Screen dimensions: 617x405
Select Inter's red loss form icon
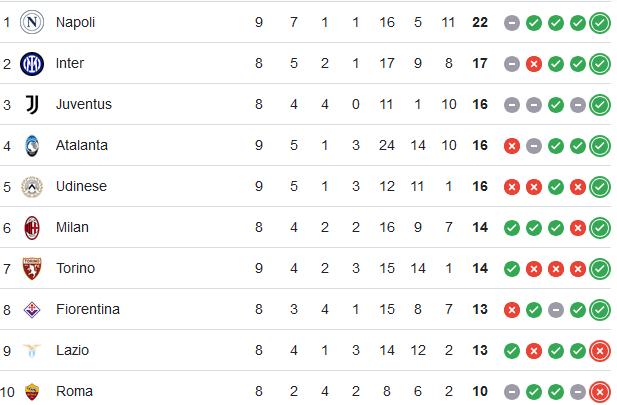534,64
